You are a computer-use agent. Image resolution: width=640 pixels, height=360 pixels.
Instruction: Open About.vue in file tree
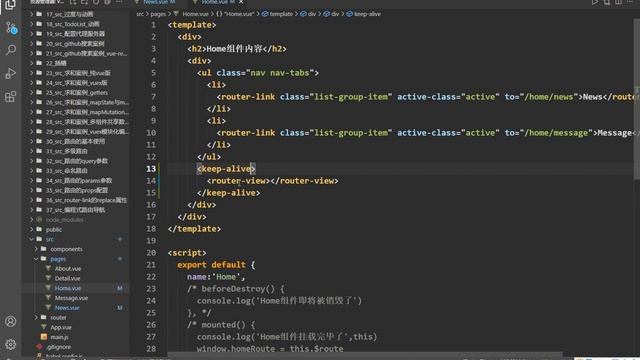[x=68, y=269]
